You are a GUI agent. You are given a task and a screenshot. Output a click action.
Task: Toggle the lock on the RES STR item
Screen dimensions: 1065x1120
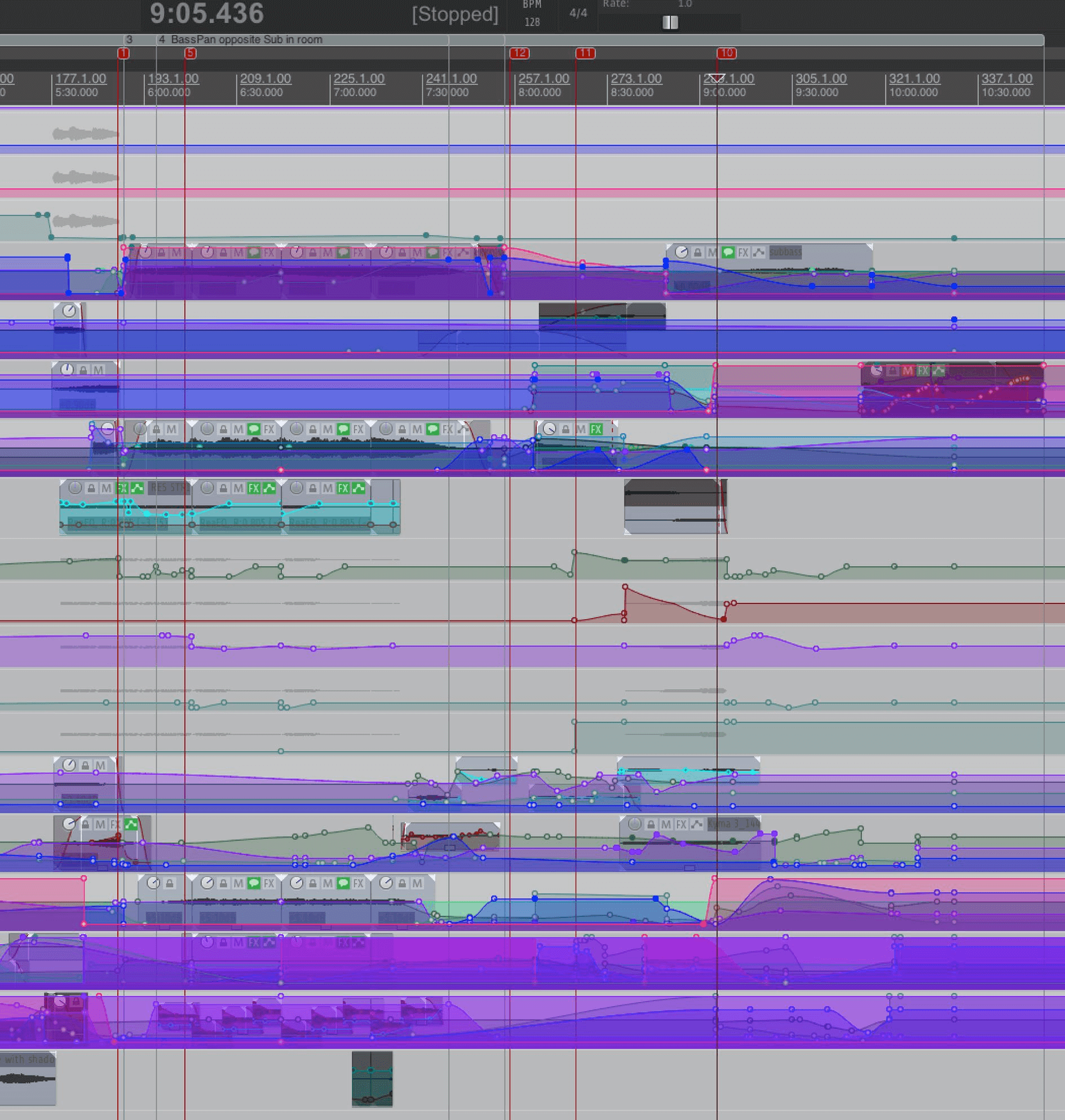(91, 488)
